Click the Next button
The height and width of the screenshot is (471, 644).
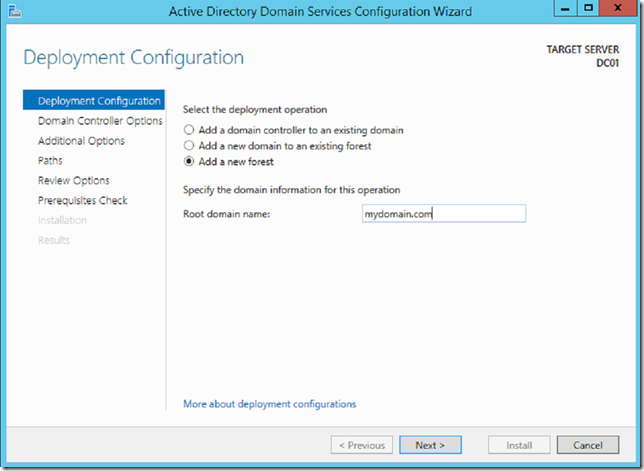tap(430, 445)
